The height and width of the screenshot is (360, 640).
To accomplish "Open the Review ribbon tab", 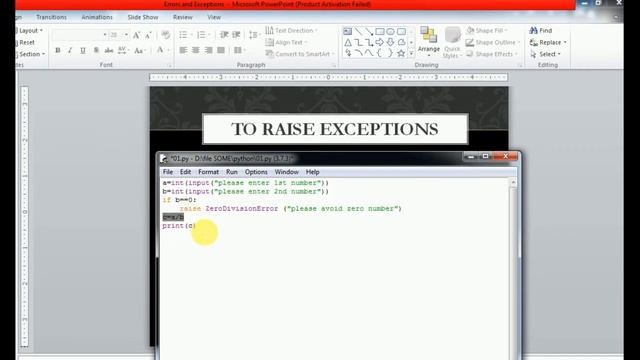I will [182, 17].
